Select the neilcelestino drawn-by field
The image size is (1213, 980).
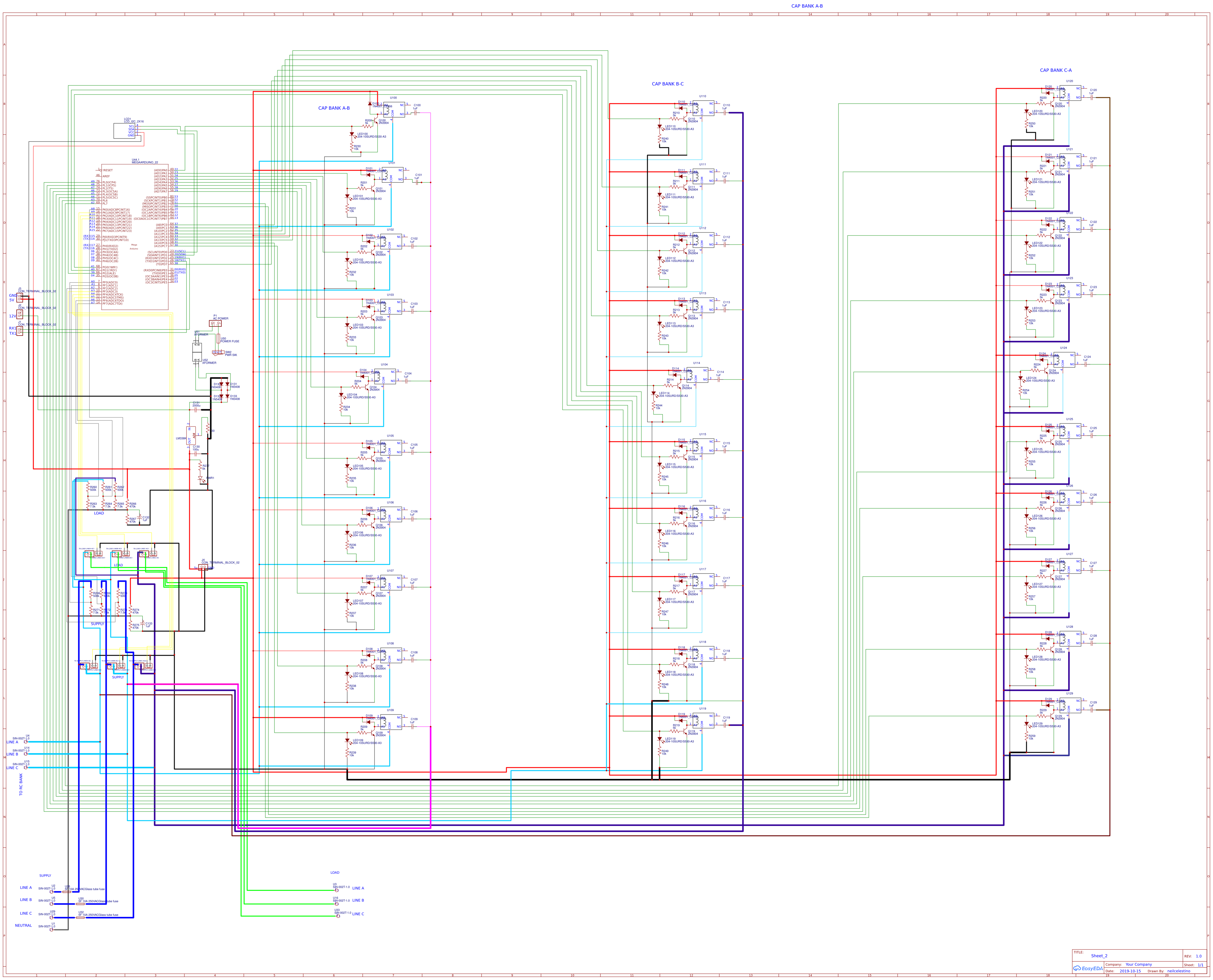[1178, 972]
